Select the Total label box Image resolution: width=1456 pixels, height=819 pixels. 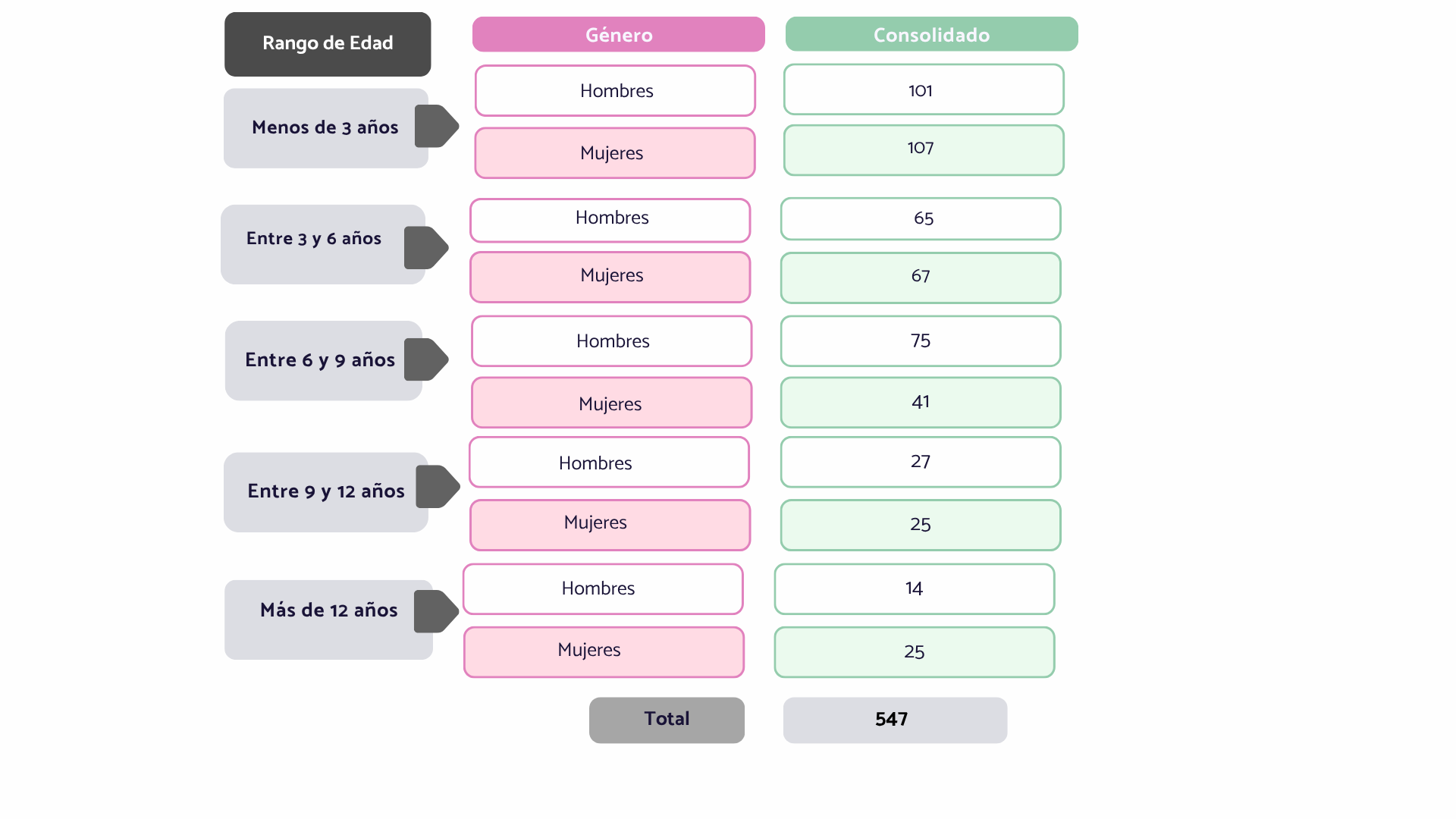(x=667, y=720)
